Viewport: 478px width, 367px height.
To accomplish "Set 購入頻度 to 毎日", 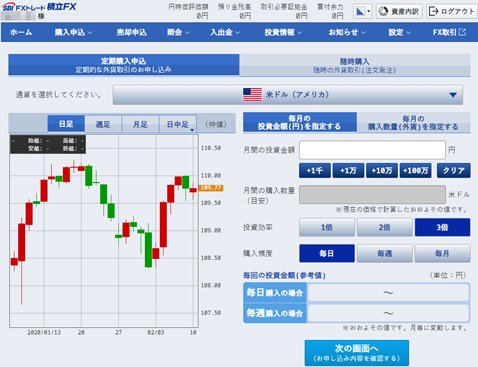I will [327, 253].
